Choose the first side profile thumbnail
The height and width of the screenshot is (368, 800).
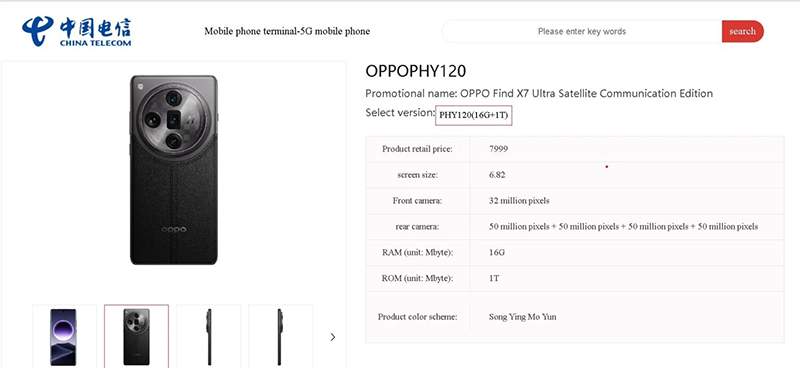[x=209, y=336]
